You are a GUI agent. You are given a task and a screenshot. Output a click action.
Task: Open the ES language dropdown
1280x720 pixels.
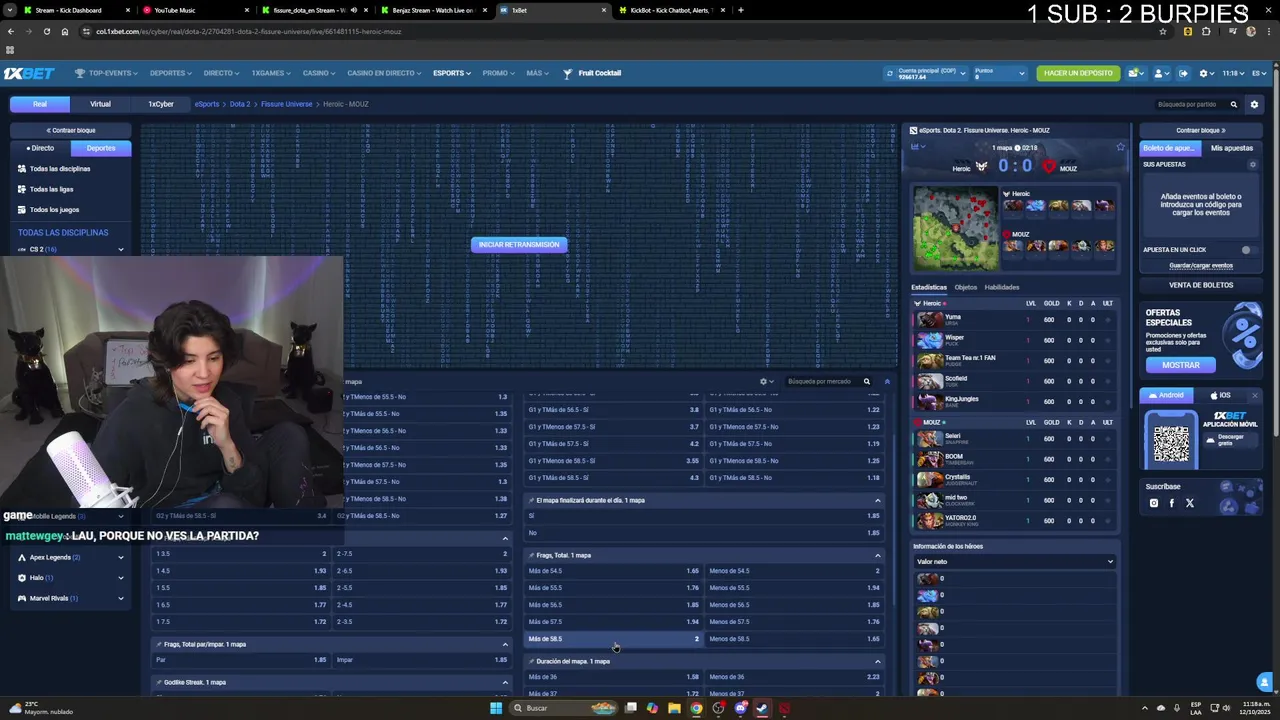coord(1259,73)
